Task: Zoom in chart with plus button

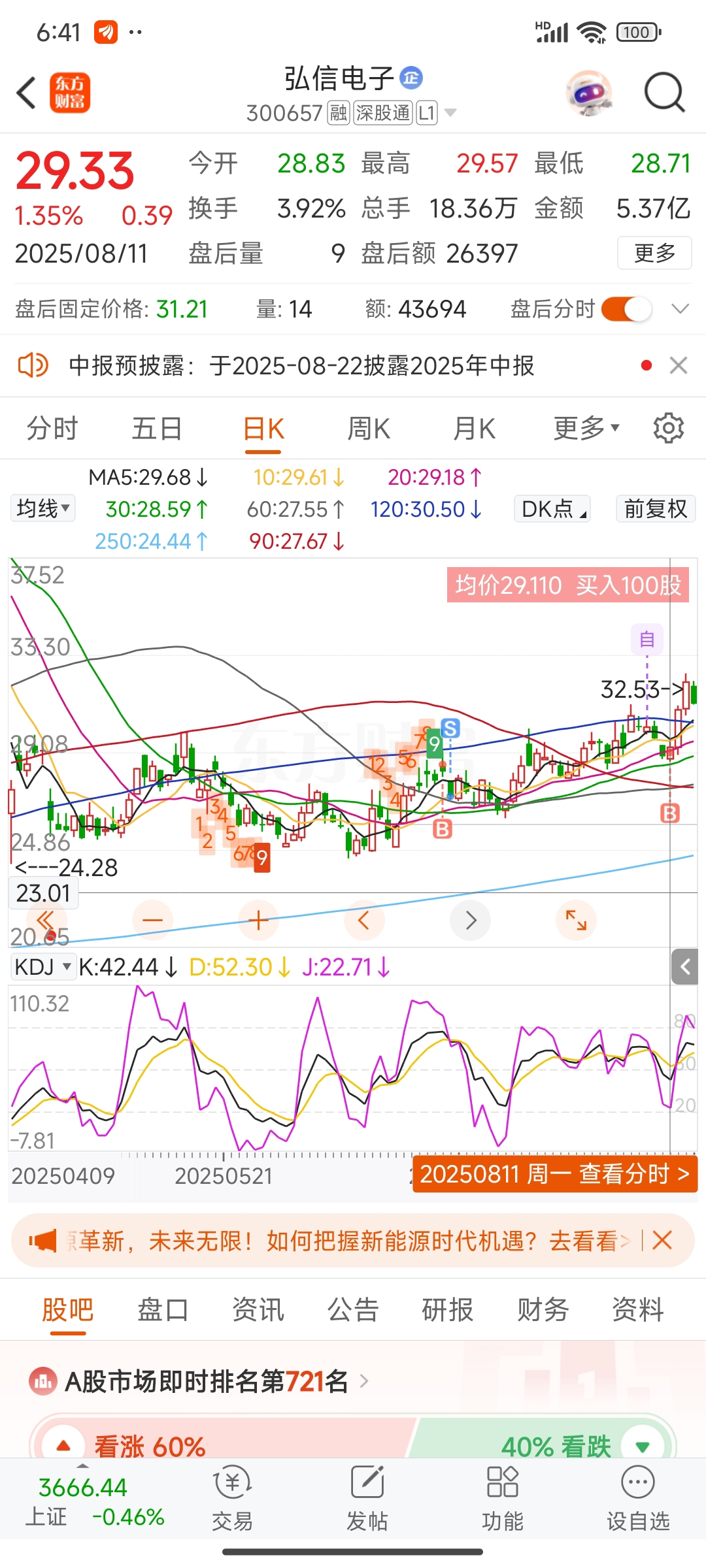Action: (x=259, y=921)
